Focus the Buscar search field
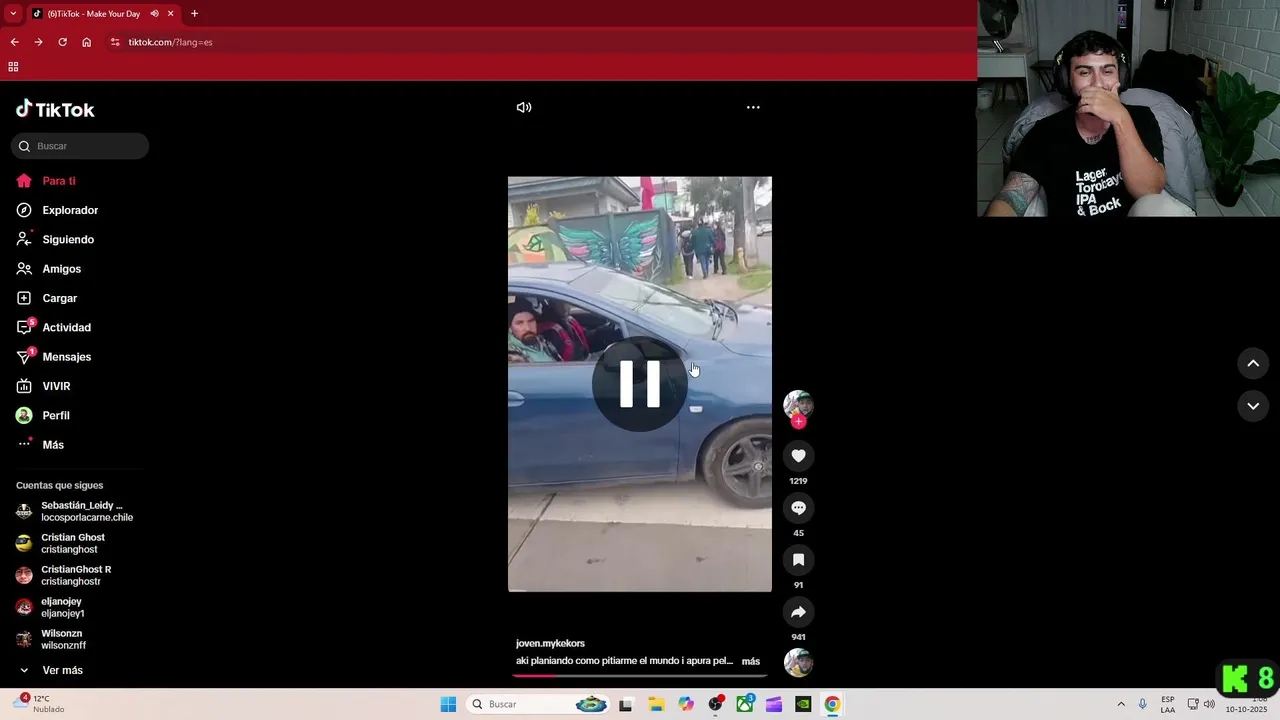Image resolution: width=1280 pixels, height=720 pixels. coord(80,146)
